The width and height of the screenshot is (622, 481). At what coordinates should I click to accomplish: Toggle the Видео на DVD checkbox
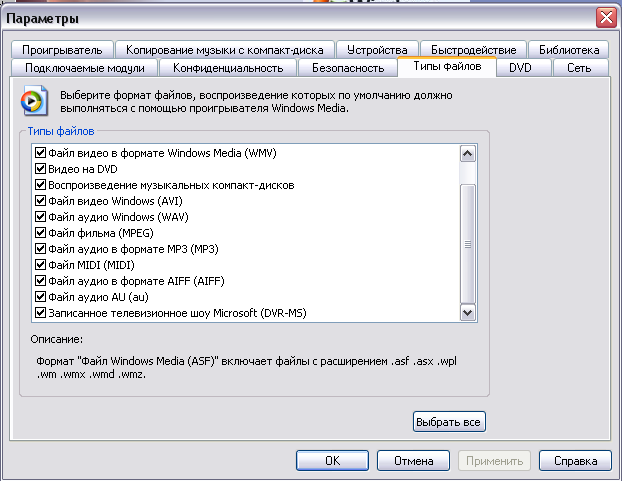40,169
